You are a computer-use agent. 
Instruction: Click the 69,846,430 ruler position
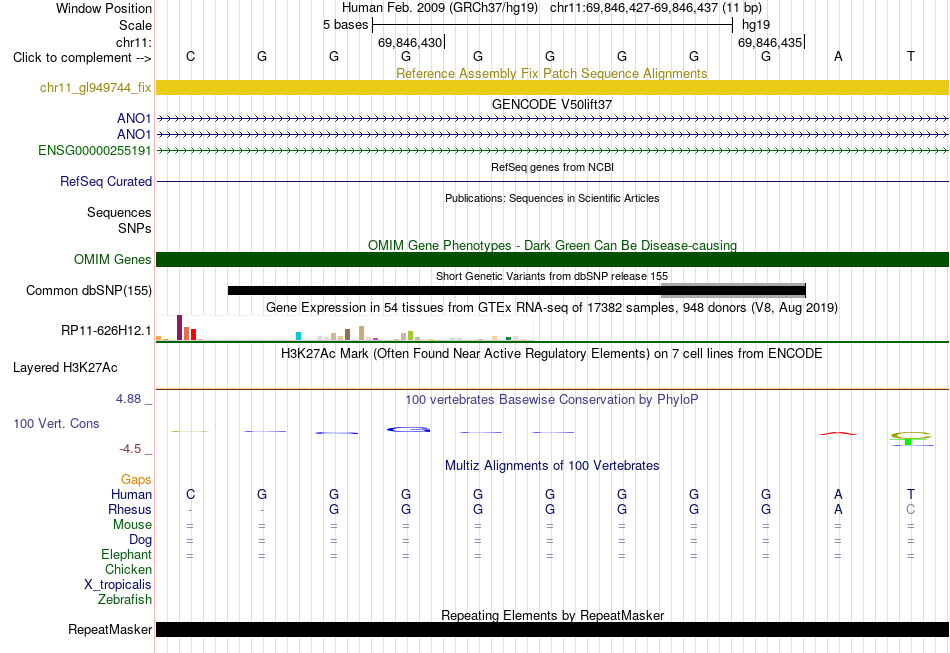coord(410,42)
